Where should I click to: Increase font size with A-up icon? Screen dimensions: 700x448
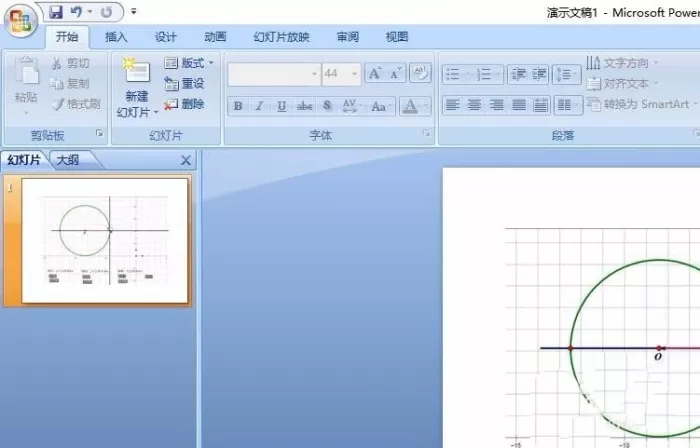tap(375, 74)
